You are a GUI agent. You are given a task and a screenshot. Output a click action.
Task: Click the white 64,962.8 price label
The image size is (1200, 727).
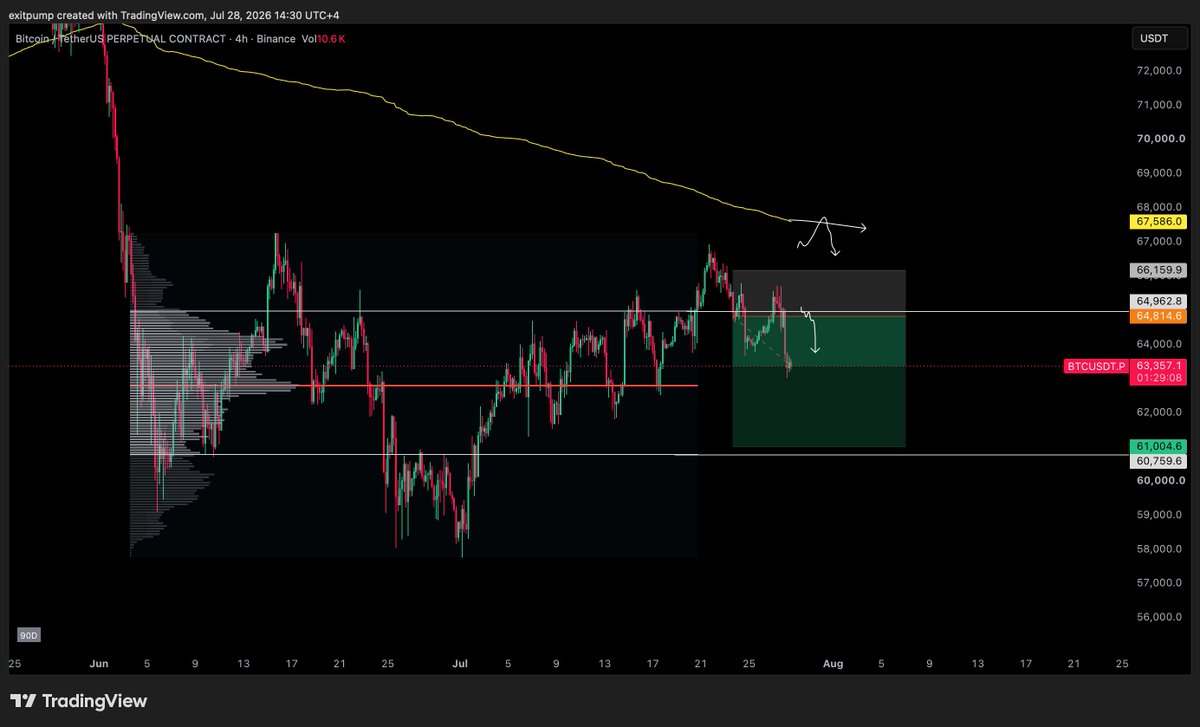[x=1157, y=301]
